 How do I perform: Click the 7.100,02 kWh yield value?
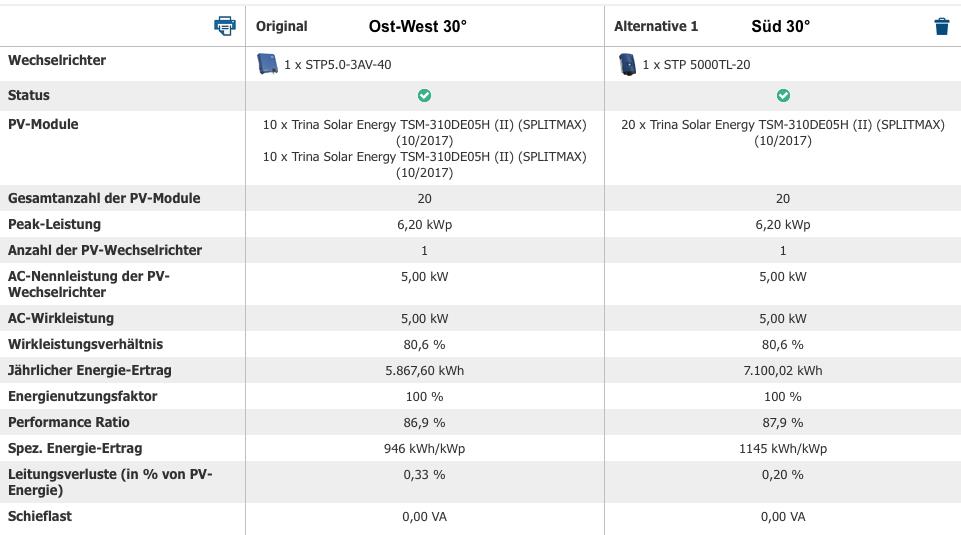pos(783,371)
